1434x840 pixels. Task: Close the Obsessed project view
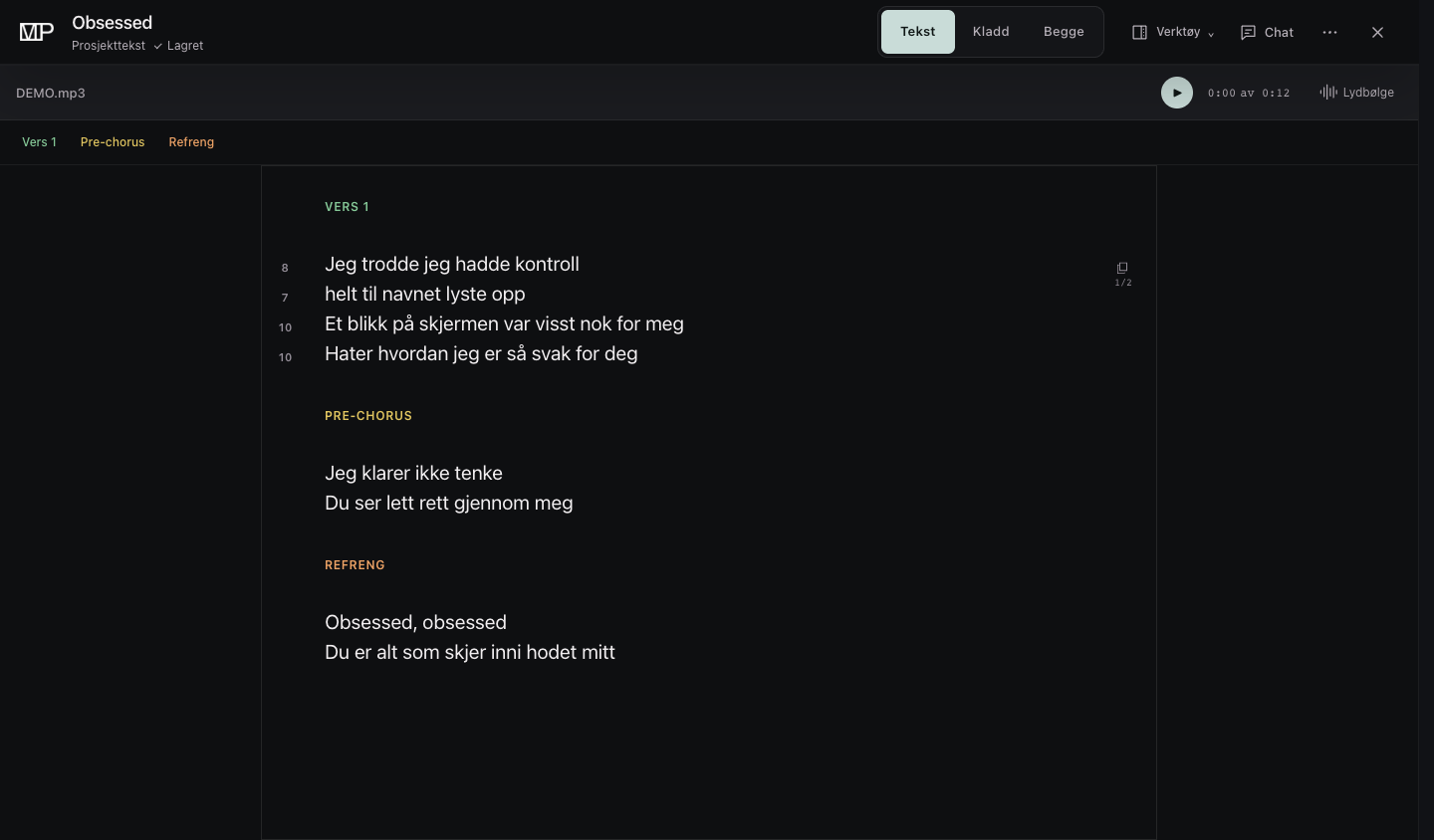(1377, 33)
